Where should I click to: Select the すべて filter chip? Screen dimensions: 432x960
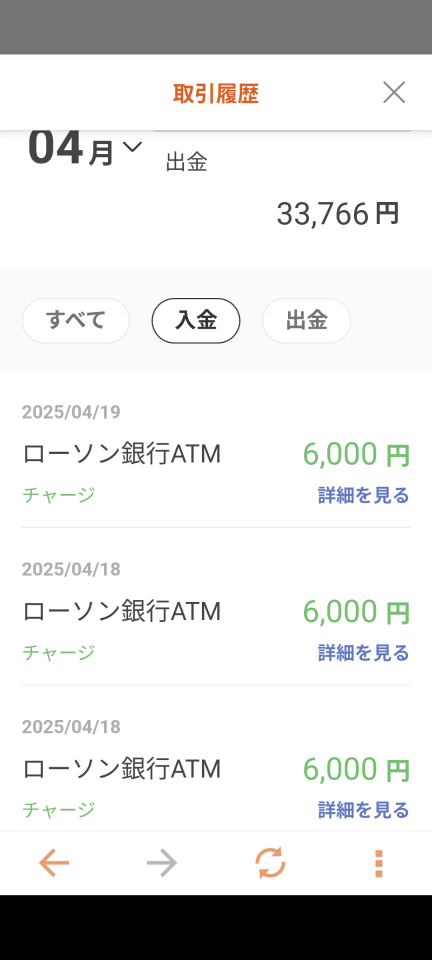76,321
